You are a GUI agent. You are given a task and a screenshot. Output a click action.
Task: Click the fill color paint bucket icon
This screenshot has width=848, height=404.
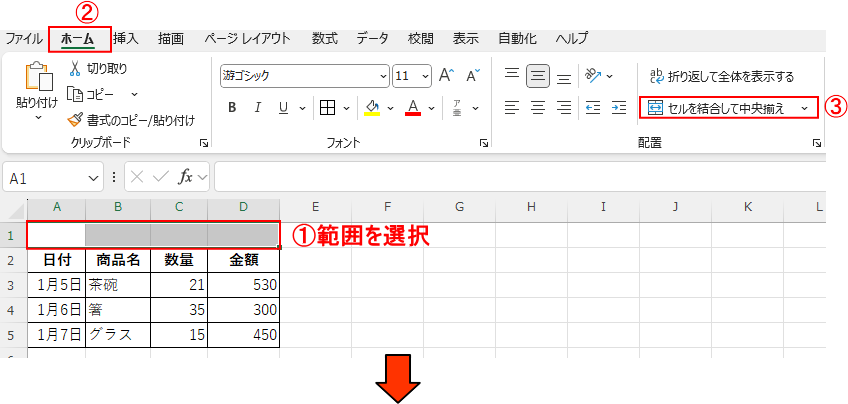pyautogui.click(x=372, y=108)
